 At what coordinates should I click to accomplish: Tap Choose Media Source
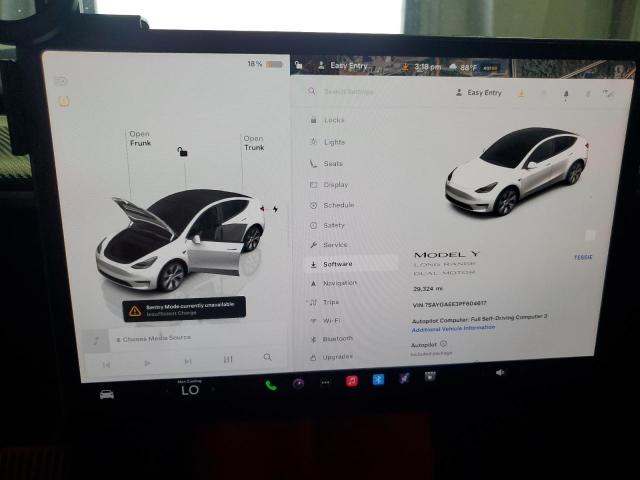coord(153,339)
